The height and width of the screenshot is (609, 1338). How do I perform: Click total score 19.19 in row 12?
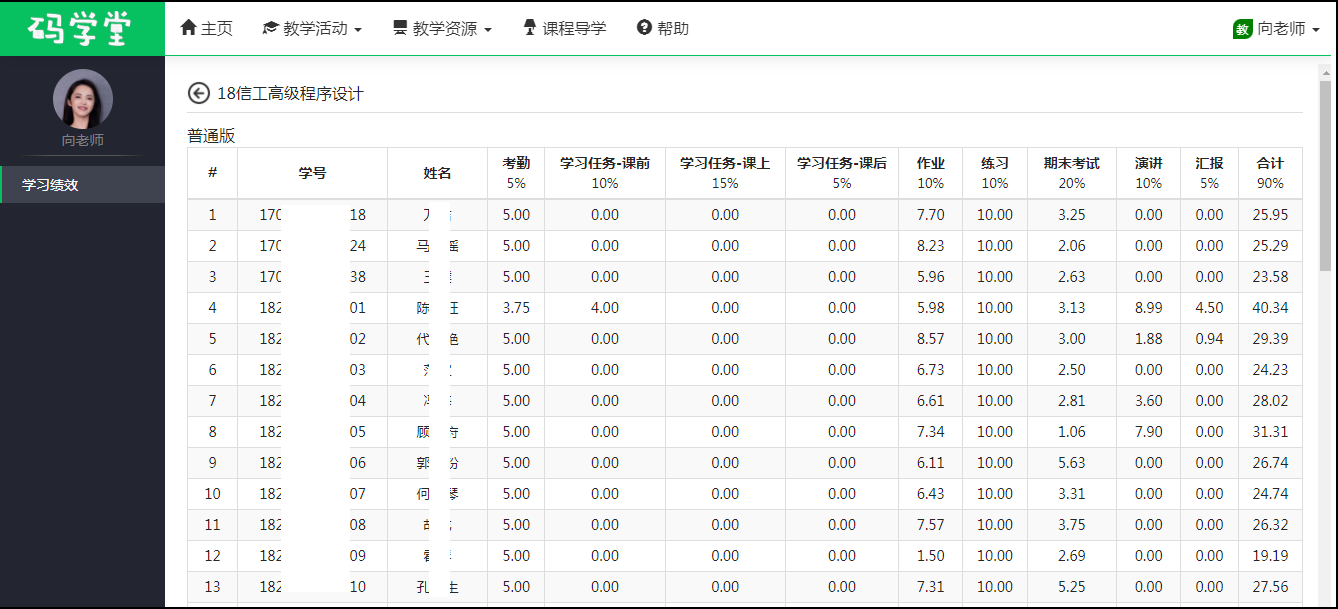point(1270,556)
